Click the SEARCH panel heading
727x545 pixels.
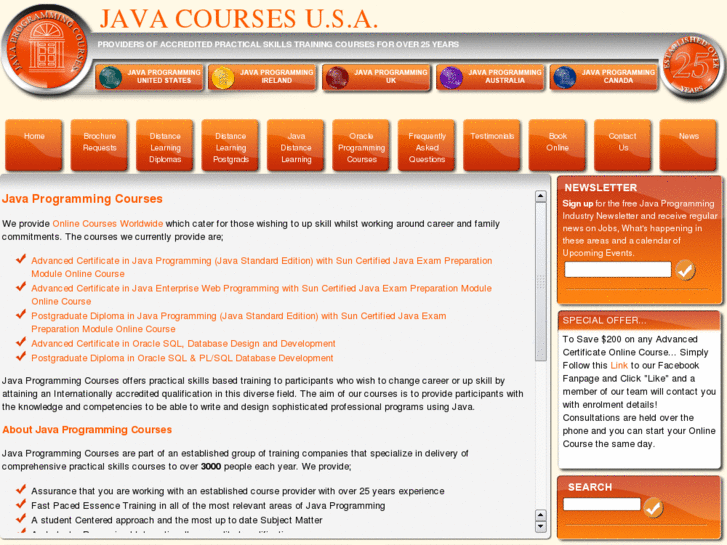[x=590, y=487]
